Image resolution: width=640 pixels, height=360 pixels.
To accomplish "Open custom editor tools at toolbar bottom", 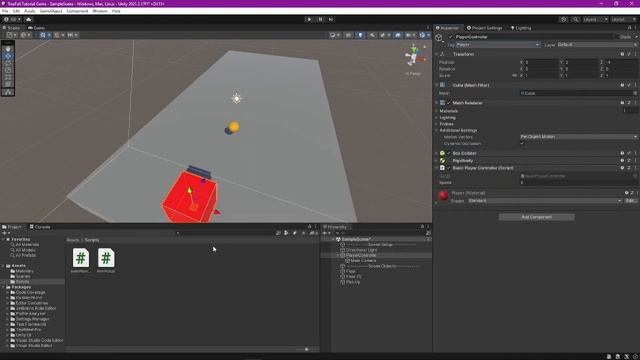I will [8, 92].
